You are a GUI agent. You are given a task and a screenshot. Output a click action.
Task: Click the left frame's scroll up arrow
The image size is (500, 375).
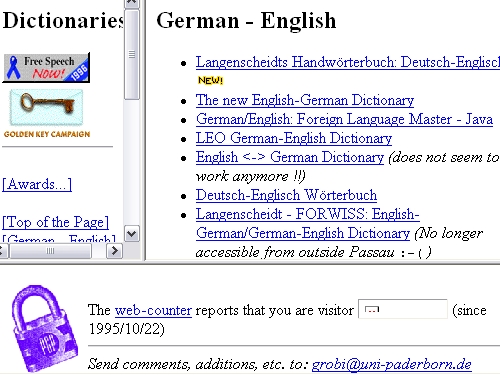tap(132, 3)
